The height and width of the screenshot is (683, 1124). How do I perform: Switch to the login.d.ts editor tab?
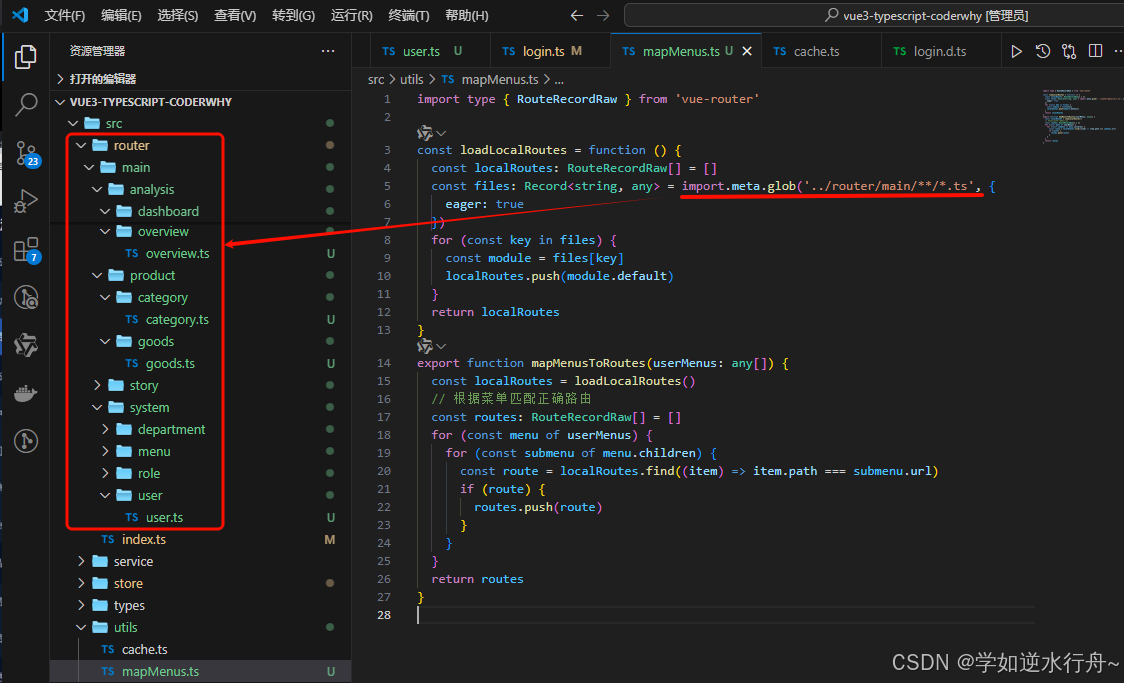coord(940,51)
